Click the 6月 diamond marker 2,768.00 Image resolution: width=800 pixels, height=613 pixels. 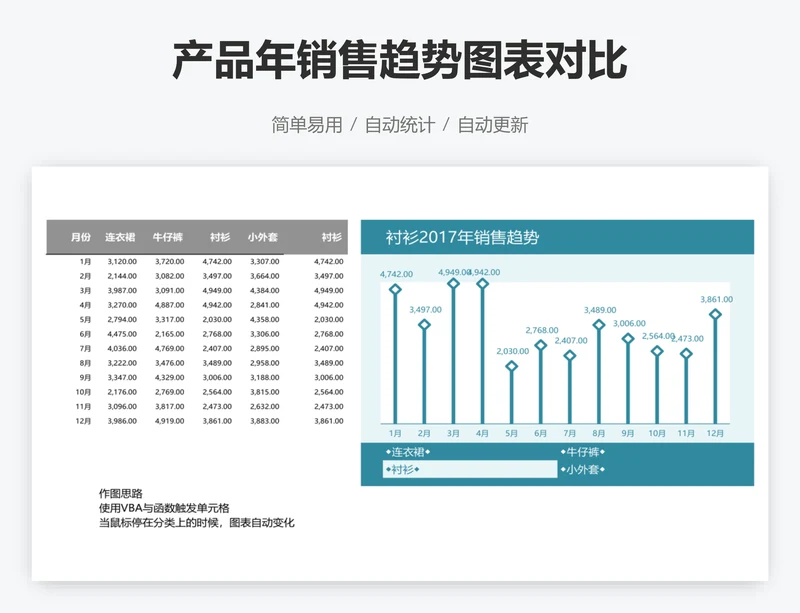point(540,345)
